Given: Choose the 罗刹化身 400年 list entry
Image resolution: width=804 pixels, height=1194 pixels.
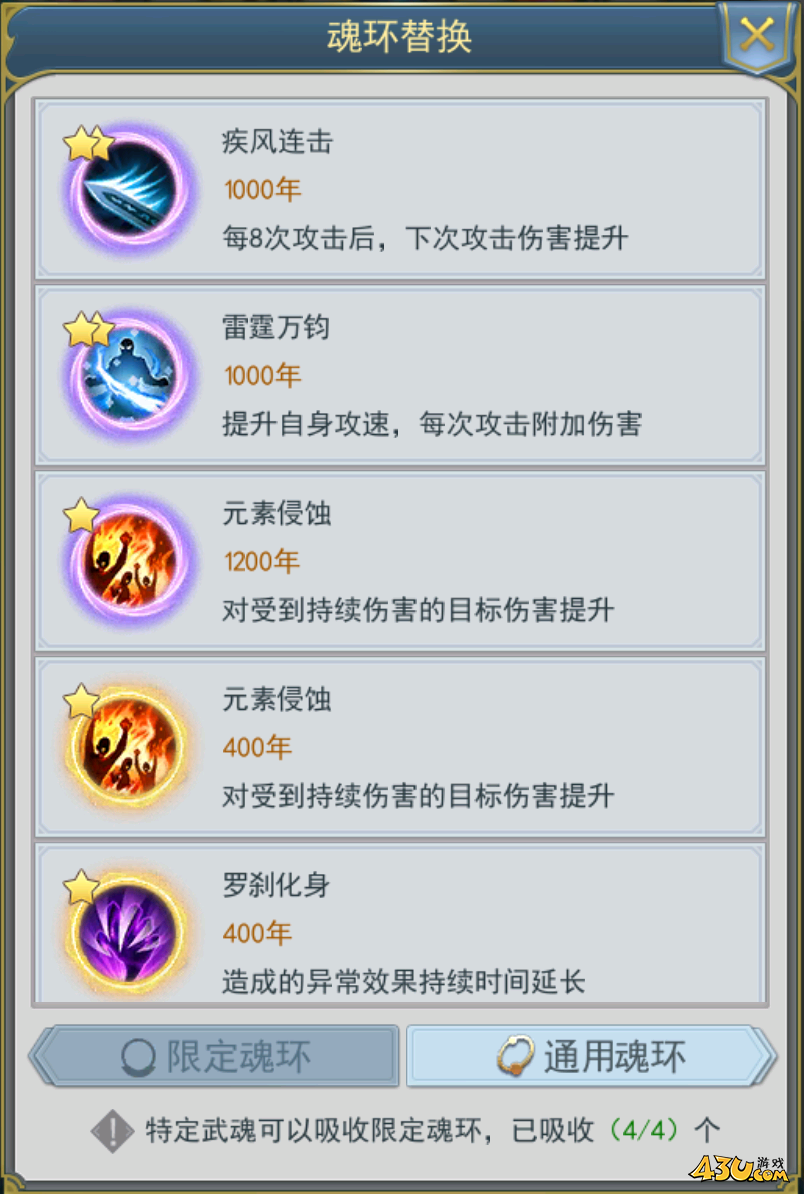Looking at the screenshot, I should (400, 923).
